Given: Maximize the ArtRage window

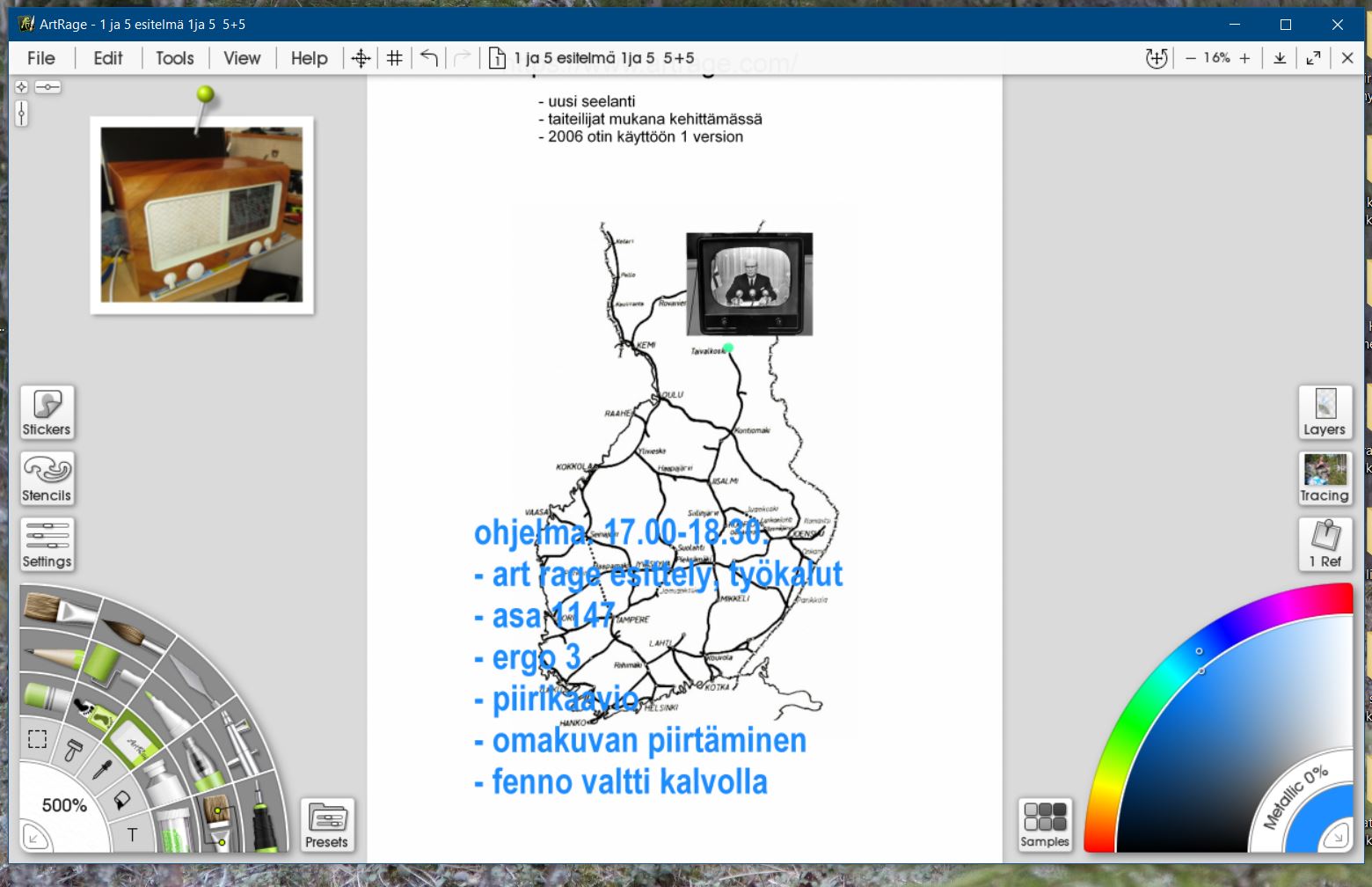Looking at the screenshot, I should [x=1286, y=25].
